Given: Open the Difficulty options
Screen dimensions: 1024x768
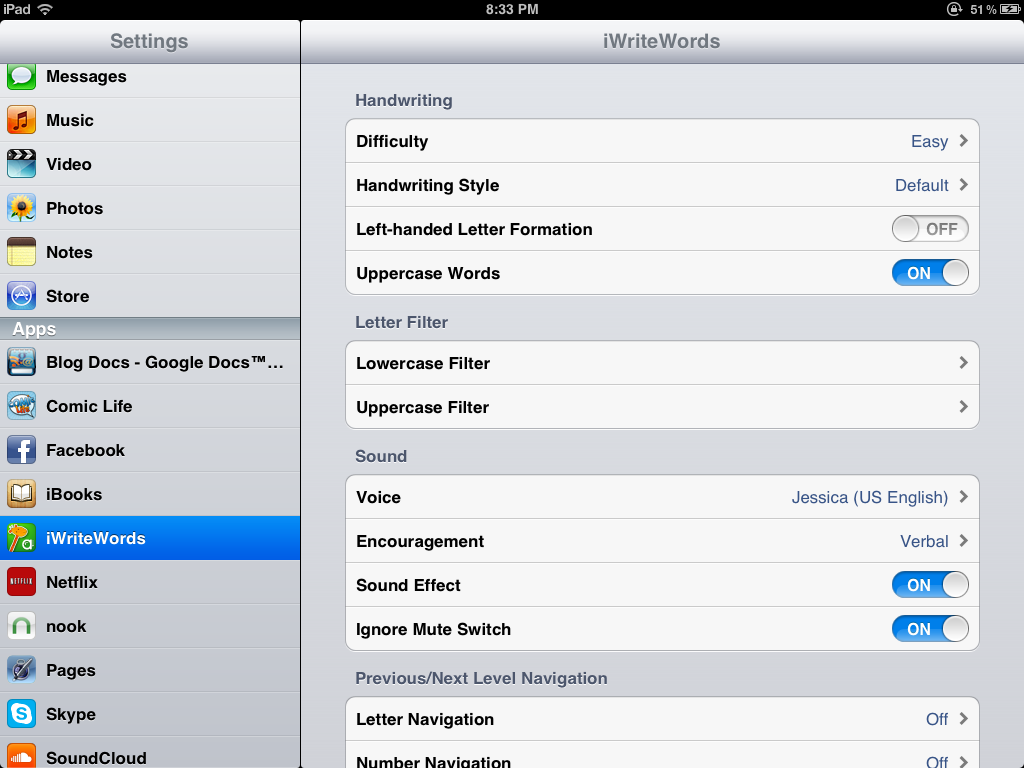Looking at the screenshot, I should pos(662,141).
